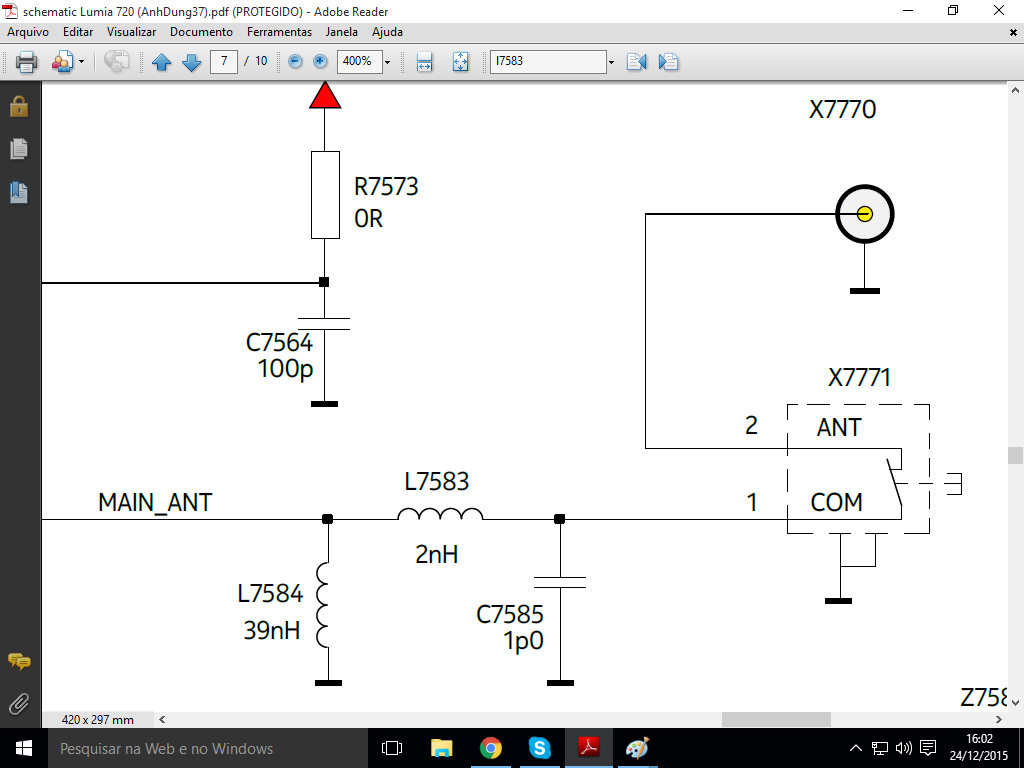
Task: Zoom in using the plus button
Action: pyautogui.click(x=320, y=61)
